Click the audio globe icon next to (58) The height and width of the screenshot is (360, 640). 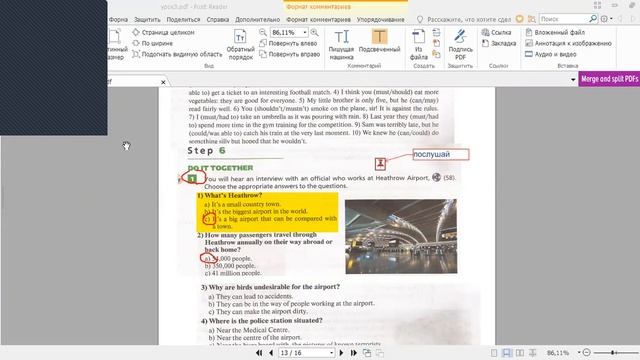pyautogui.click(x=436, y=177)
